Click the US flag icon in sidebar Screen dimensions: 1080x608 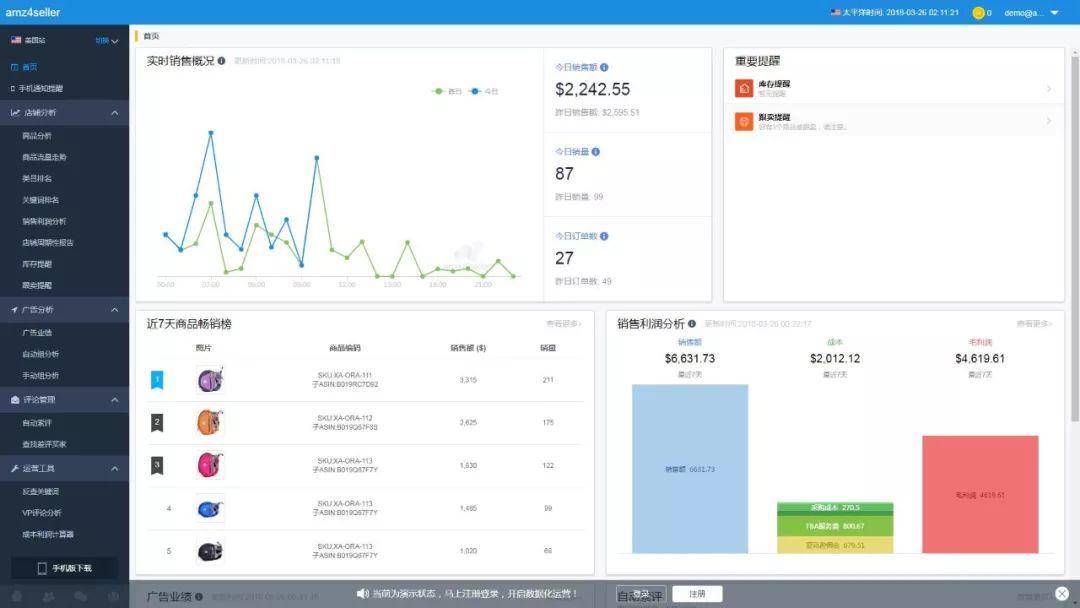pyautogui.click(x=16, y=40)
